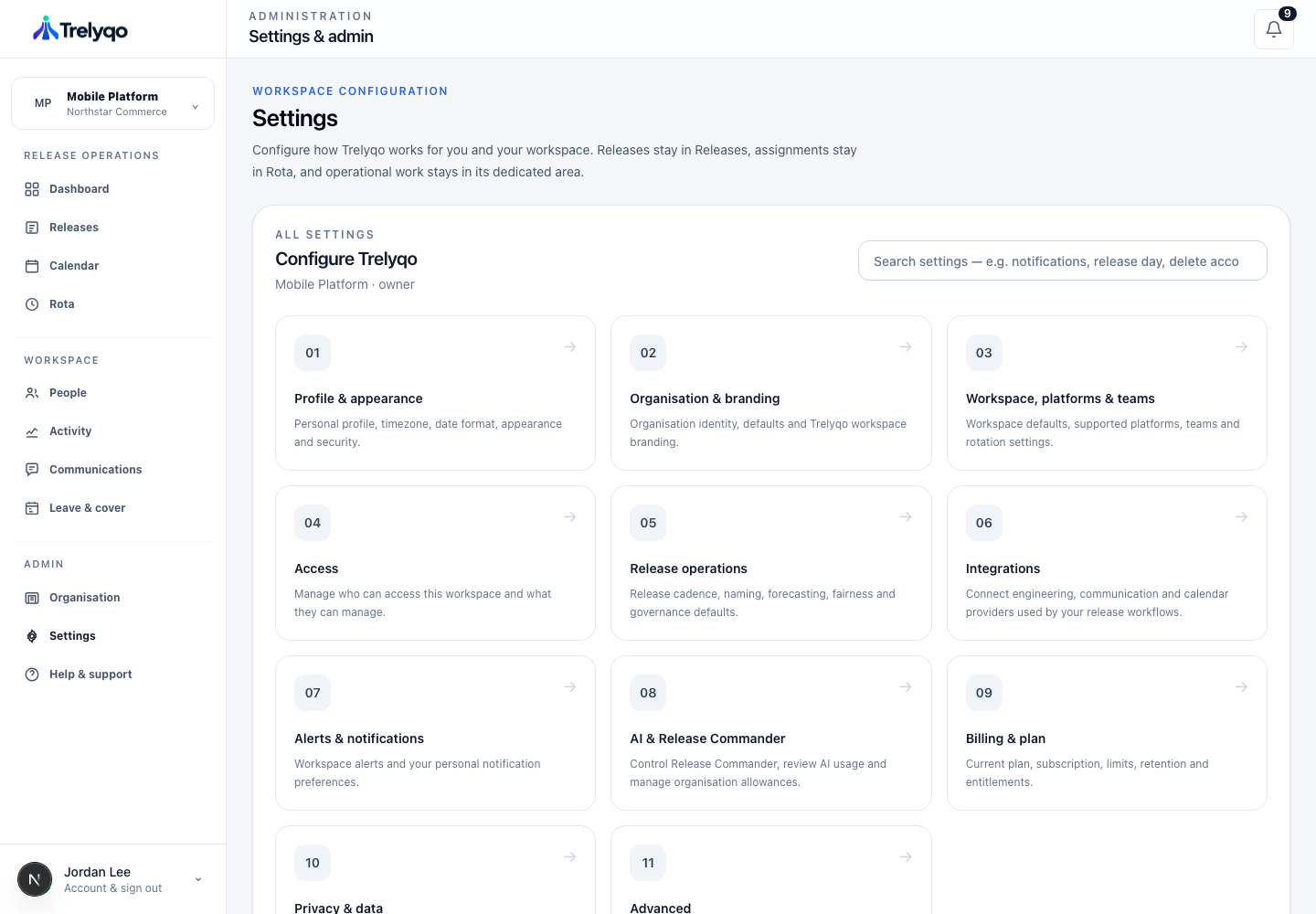
Task: Open Releases from the sidebar
Action: (113, 228)
